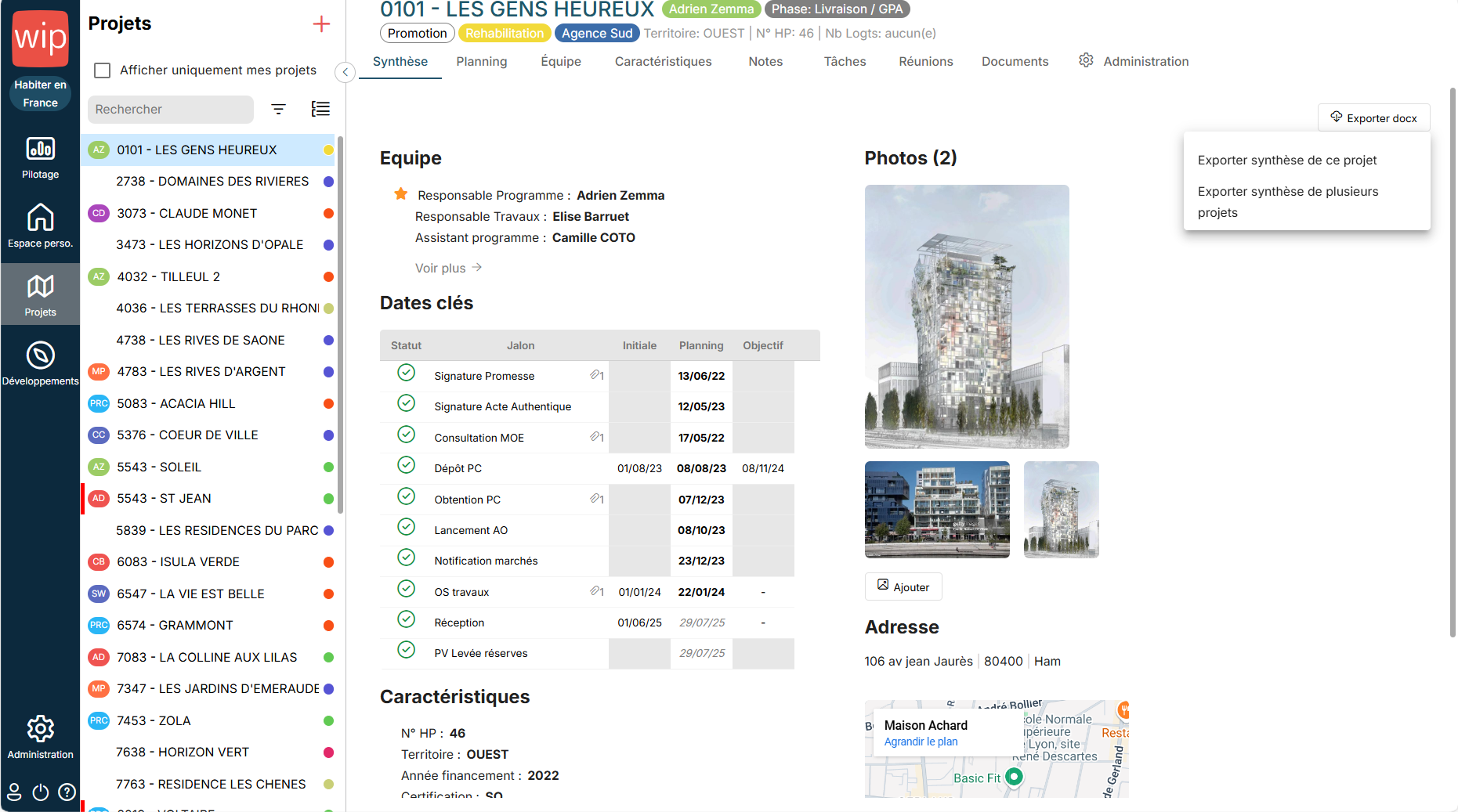Image resolution: width=1458 pixels, height=812 pixels.
Task: Select the Synthèse tab
Action: [400, 61]
